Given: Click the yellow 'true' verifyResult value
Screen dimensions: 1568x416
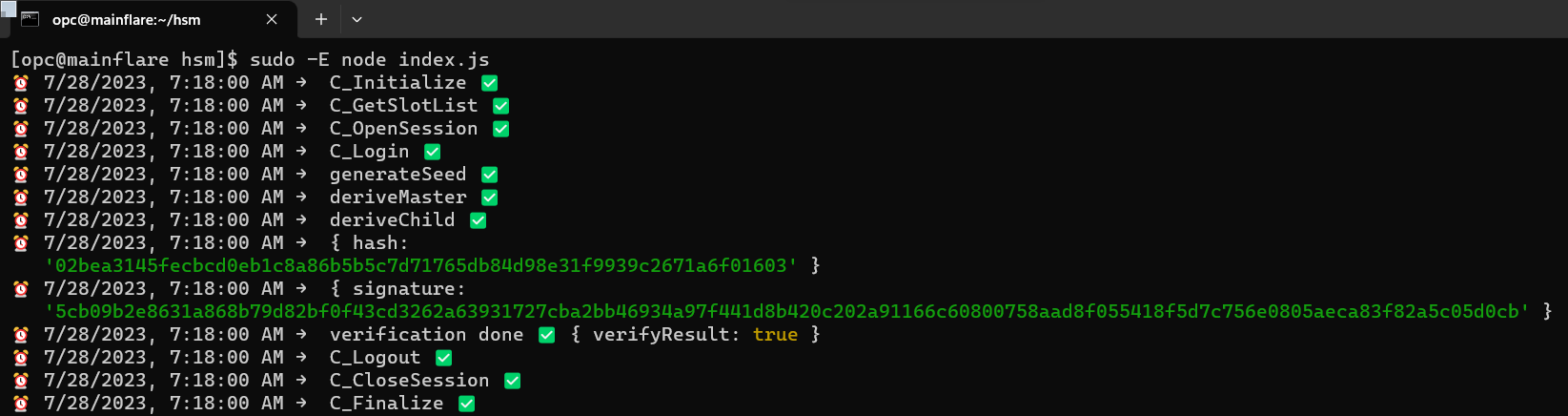Looking at the screenshot, I should pyautogui.click(x=775, y=335).
